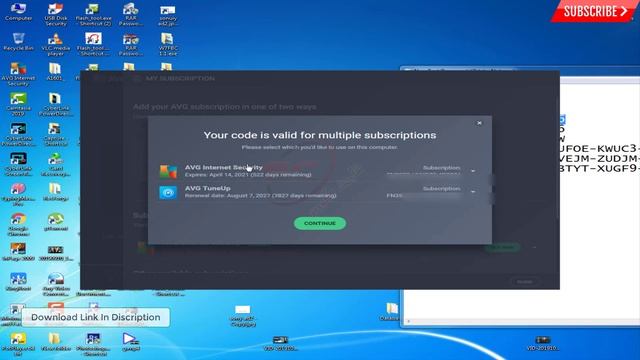Open the Recycle Bin desktop icon
This screenshot has width=640, height=360.
click(x=18, y=42)
